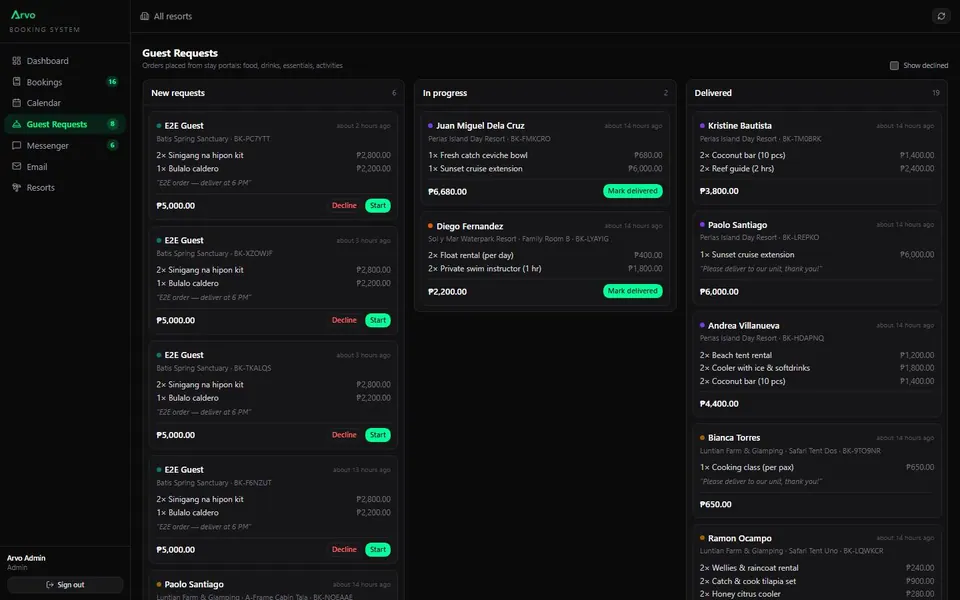The height and width of the screenshot is (600, 960).
Task: Mark Diego Fernandez order delivered
Action: click(632, 291)
